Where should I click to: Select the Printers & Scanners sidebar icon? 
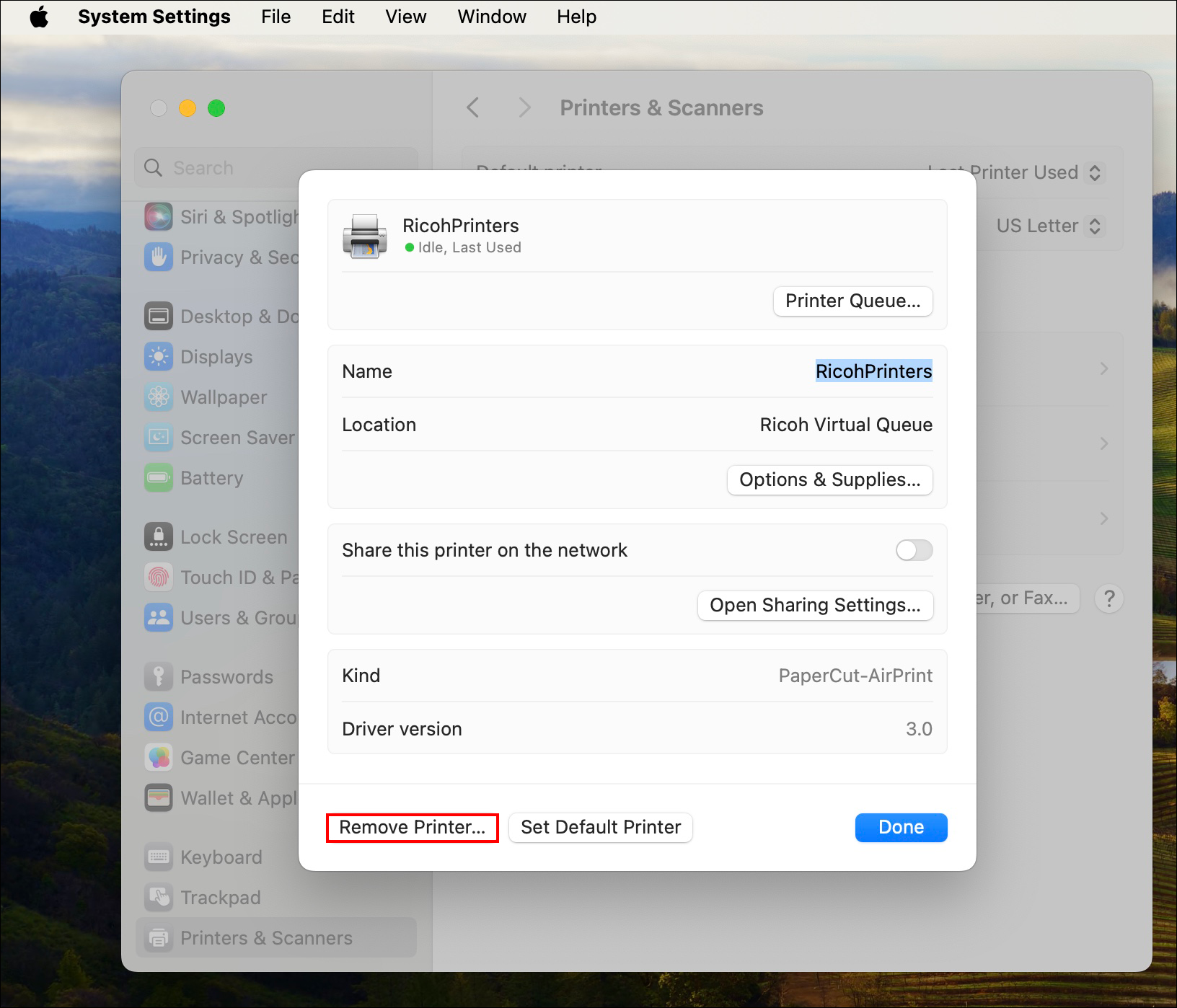[159, 938]
